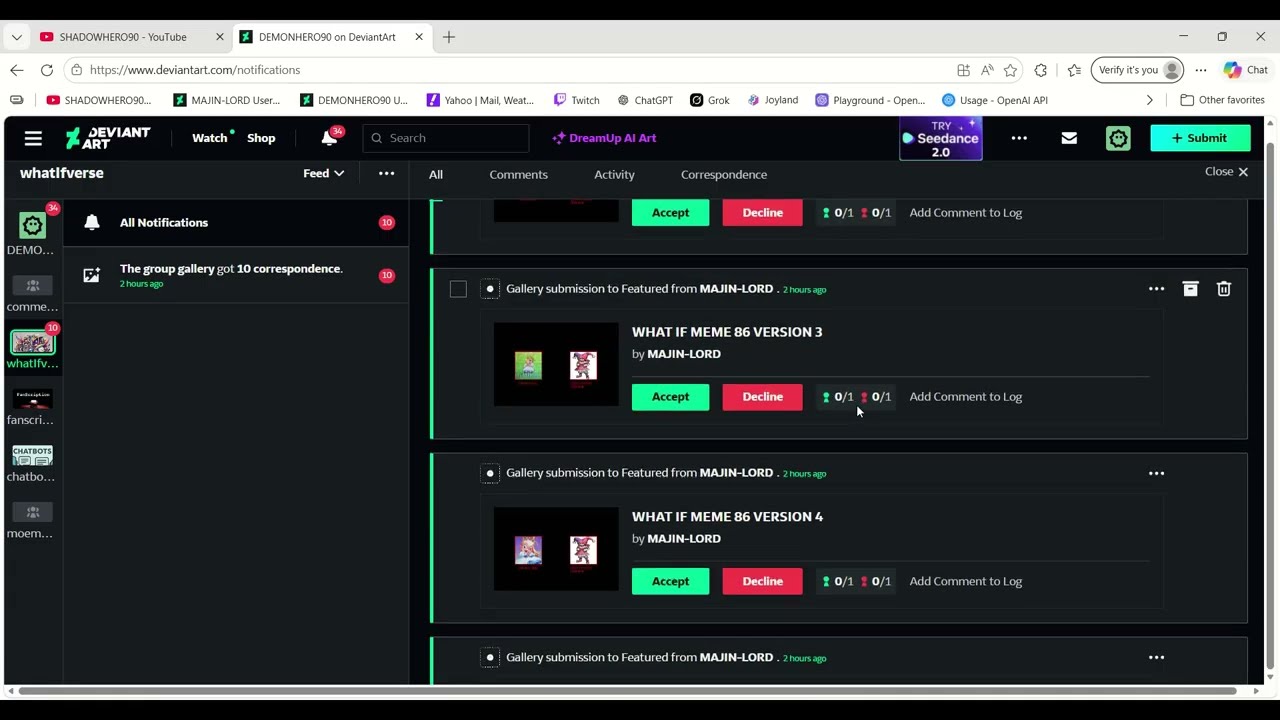Open browser extensions puzzle icon
The width and height of the screenshot is (1280, 720).
1041,70
